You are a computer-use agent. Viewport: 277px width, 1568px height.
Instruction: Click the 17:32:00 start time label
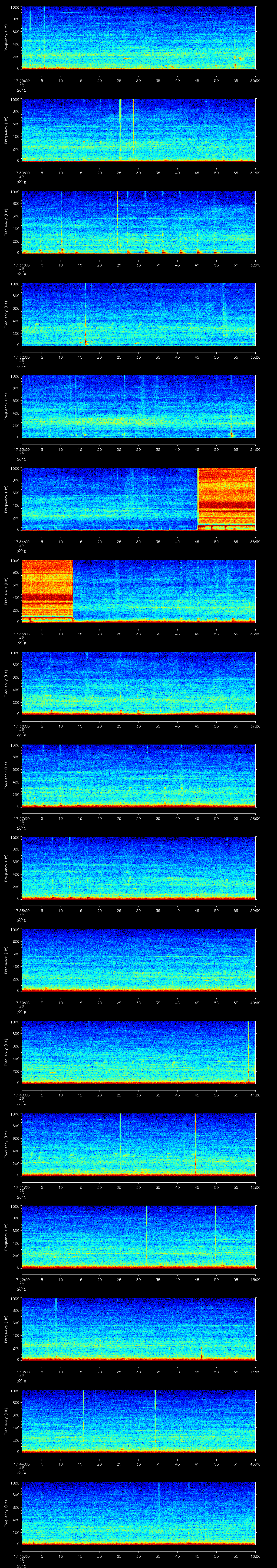click(x=21, y=357)
